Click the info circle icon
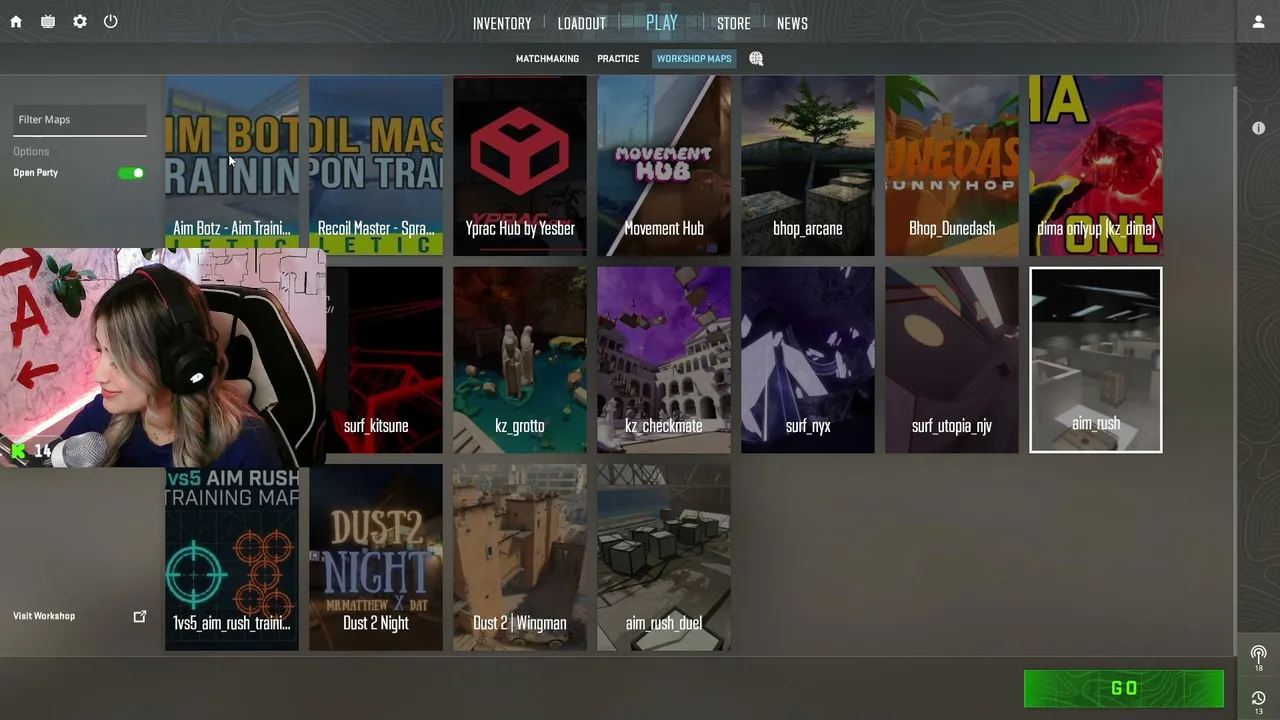The width and height of the screenshot is (1280, 720). pos(1258,128)
